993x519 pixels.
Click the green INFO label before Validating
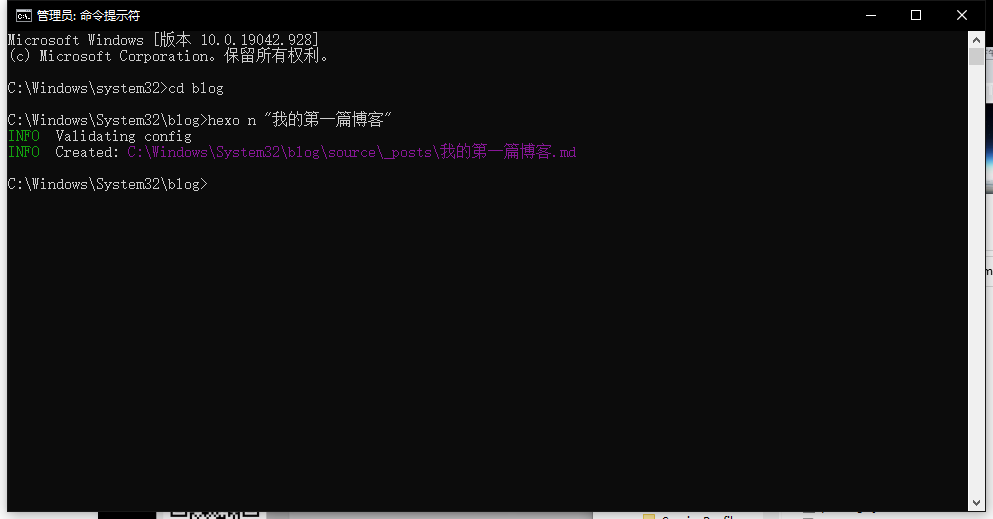[24, 136]
